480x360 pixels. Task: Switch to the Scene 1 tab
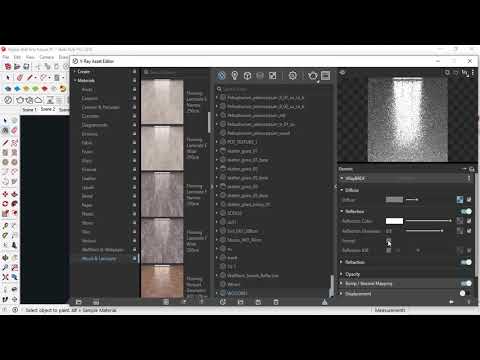coord(29,109)
